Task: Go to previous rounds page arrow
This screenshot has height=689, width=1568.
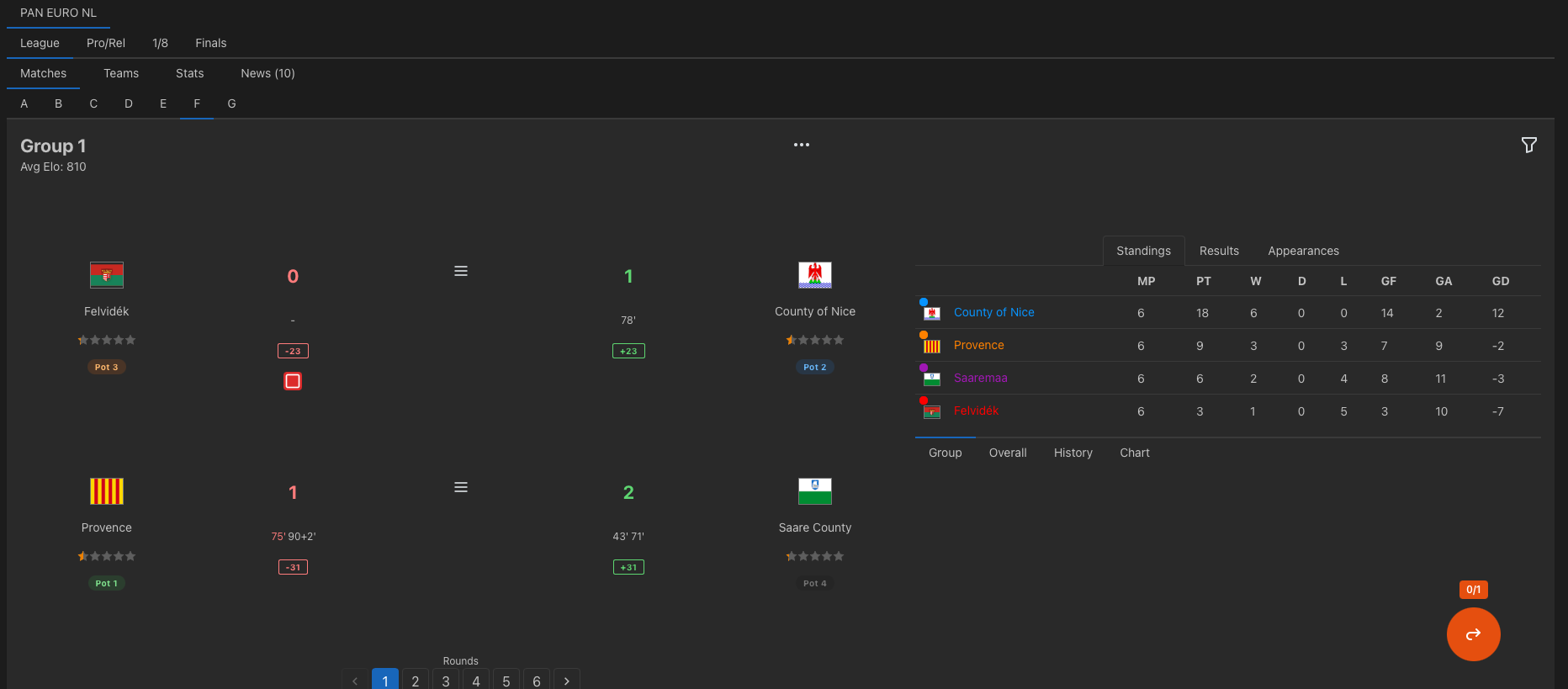Action: [355, 681]
